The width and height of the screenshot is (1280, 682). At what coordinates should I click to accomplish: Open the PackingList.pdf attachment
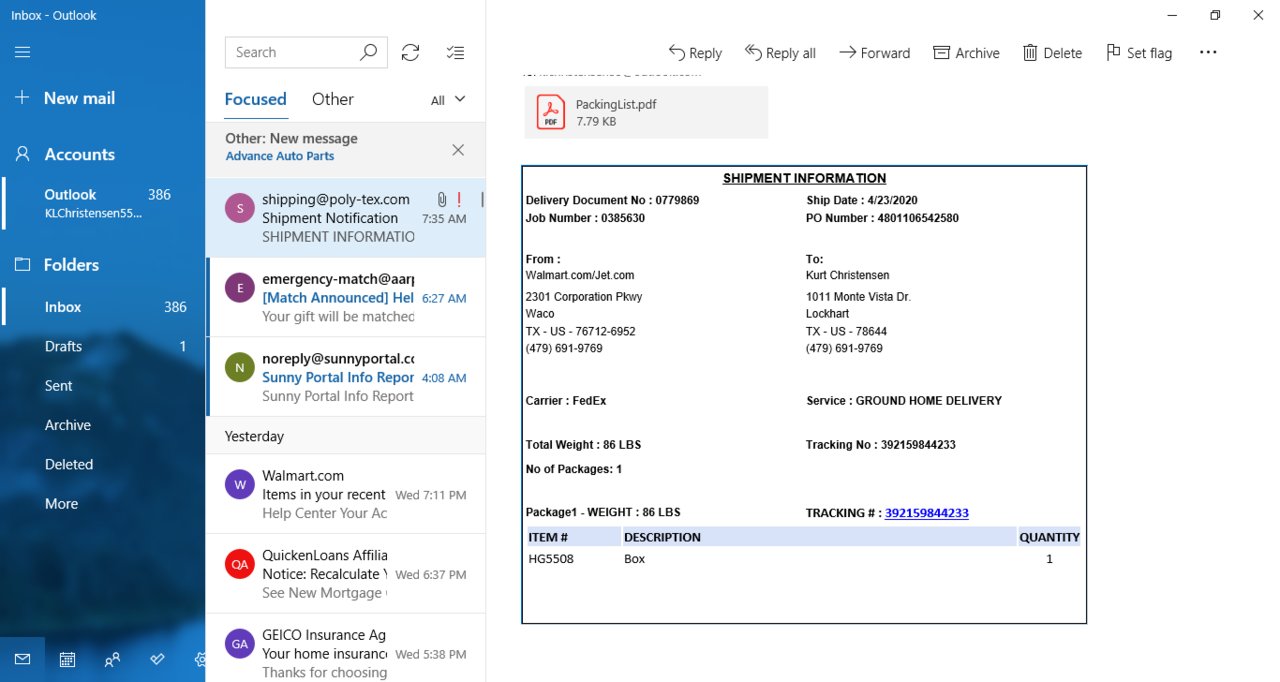click(646, 112)
